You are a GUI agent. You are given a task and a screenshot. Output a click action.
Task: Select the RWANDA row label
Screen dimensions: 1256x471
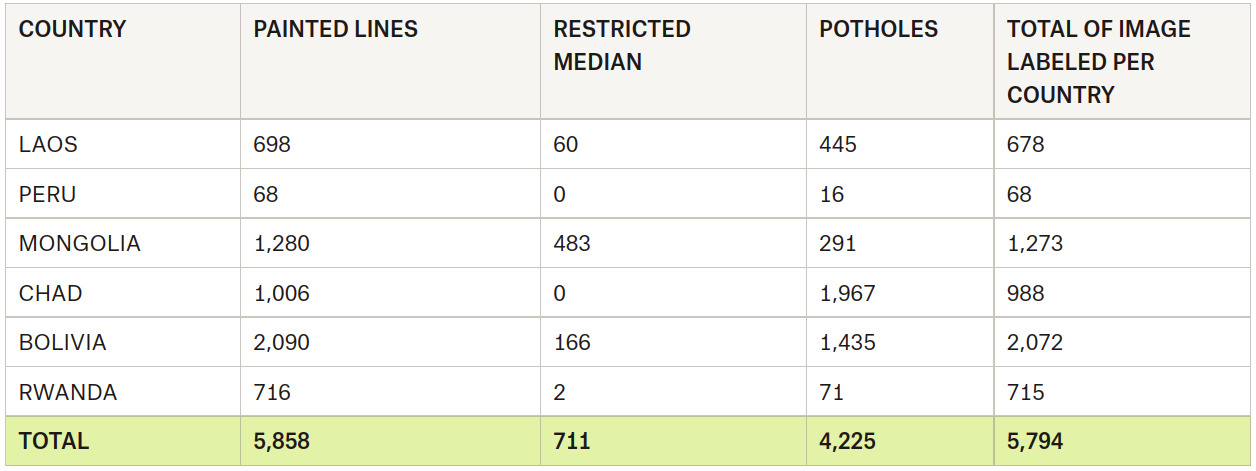pos(67,392)
